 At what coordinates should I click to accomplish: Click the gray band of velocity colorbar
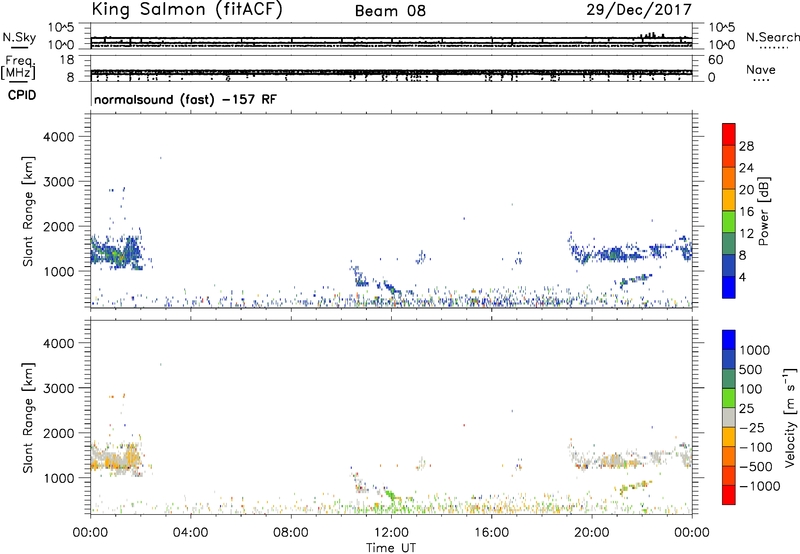(729, 417)
